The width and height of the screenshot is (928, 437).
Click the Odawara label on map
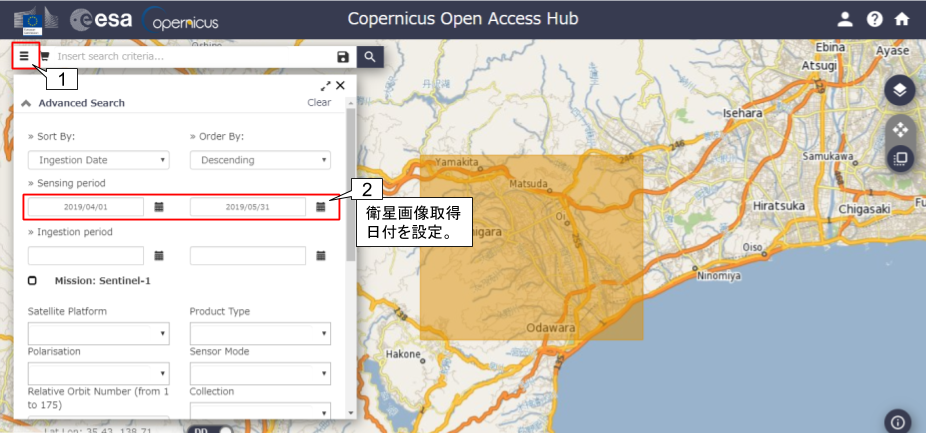550,328
